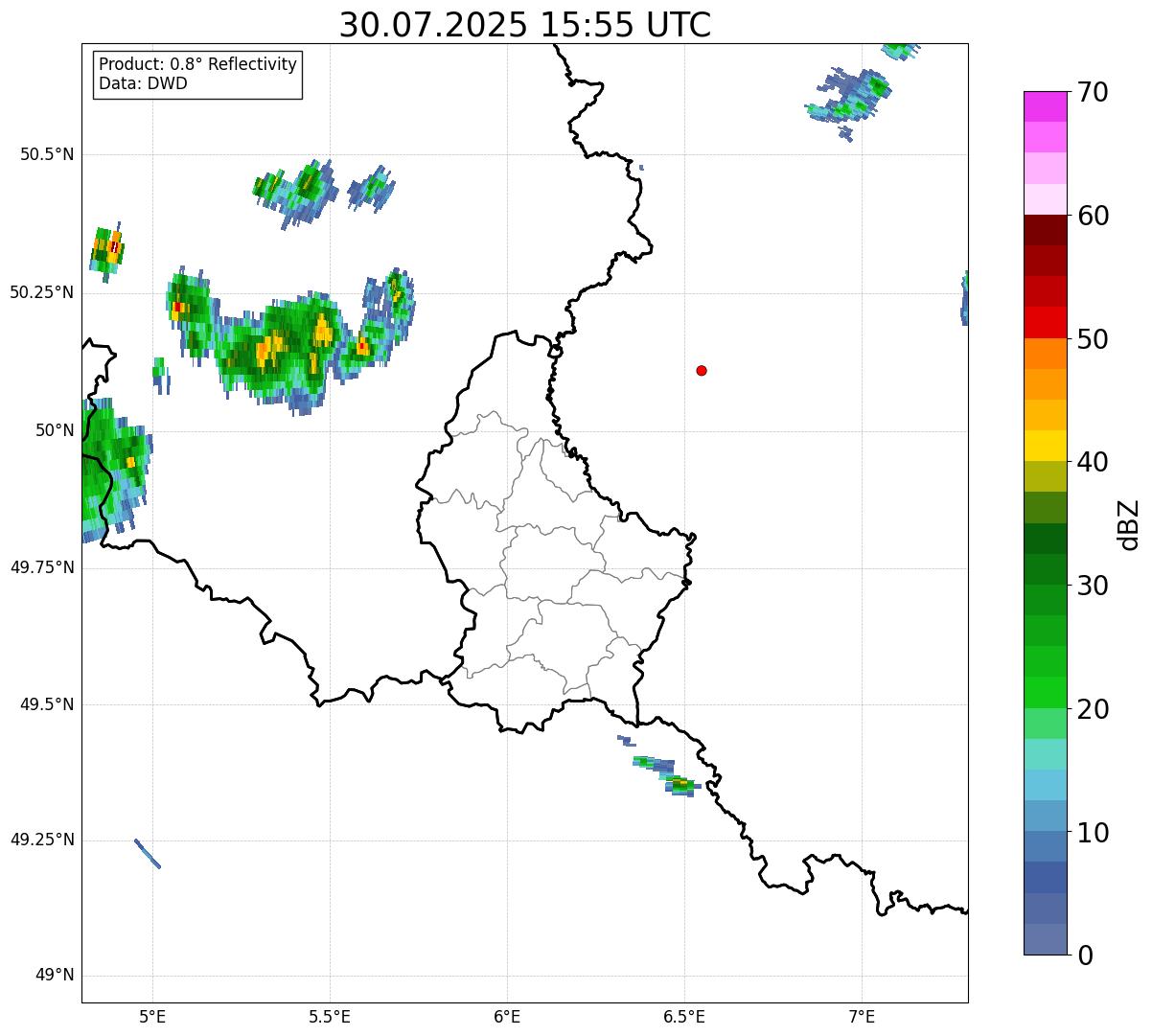Viewport: 1152px width, 1036px height.
Task: Click the 'Data: DWD' text
Action: coord(143,83)
